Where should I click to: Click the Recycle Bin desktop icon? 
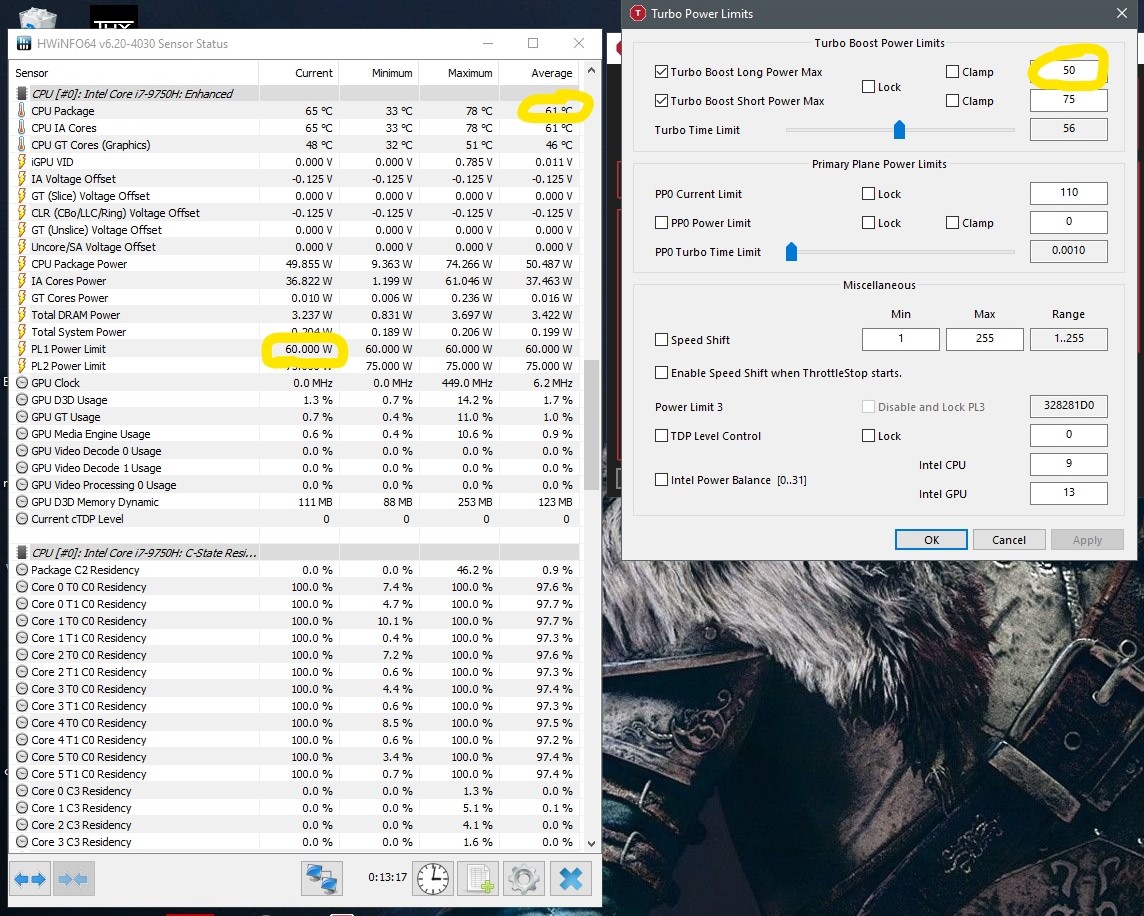tap(38, 18)
